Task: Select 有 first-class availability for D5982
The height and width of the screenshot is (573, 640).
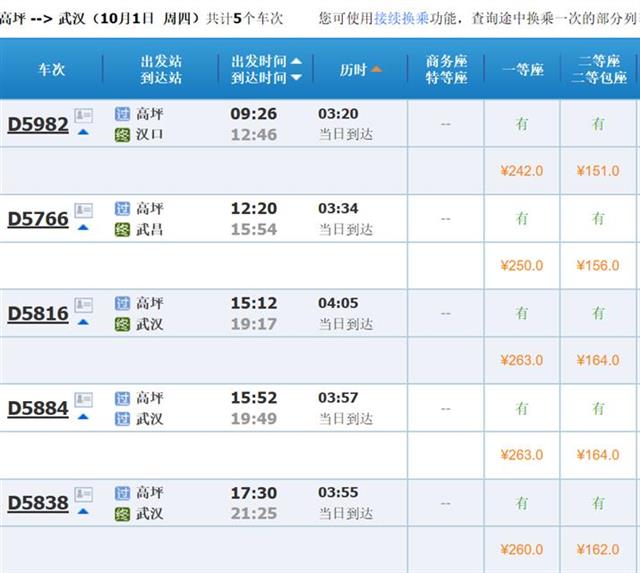Action: click(522, 124)
